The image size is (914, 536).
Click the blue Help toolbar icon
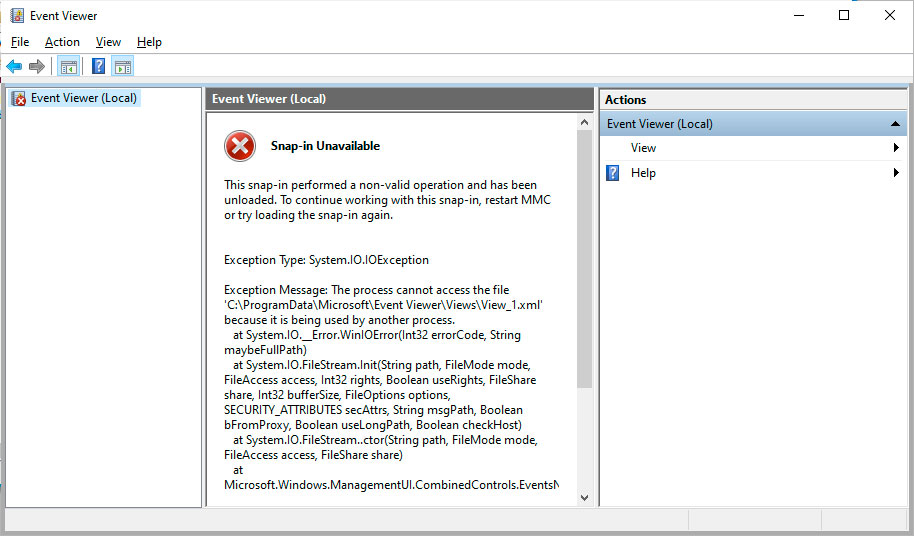(x=99, y=66)
